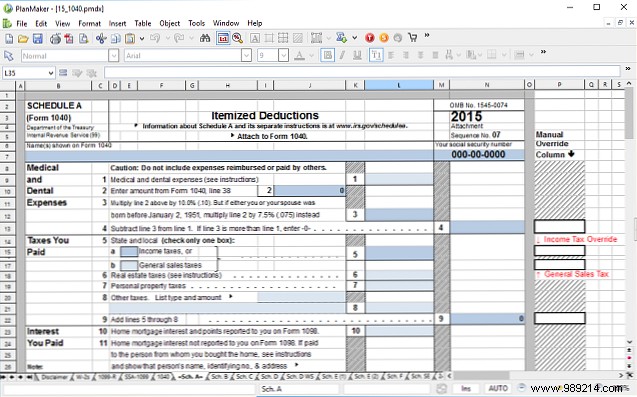This screenshot has width=637, height=397.
Task: Cut selection with the scissors icon
Action: pyautogui.click(x=101, y=39)
